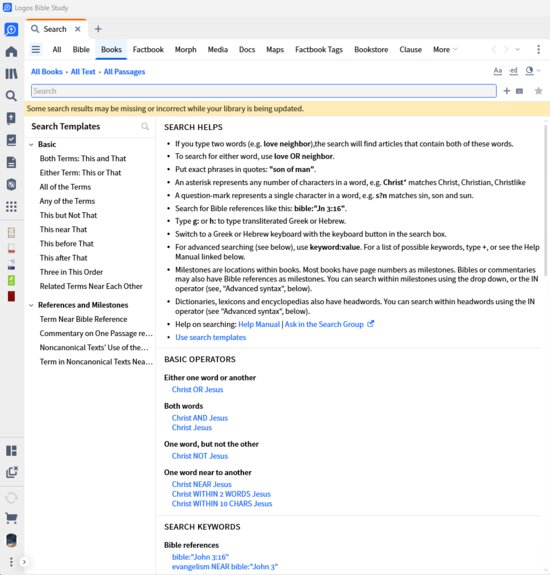Screen dimensions: 550x575
Task: Open Ask in the Search Group link
Action: 324,324
